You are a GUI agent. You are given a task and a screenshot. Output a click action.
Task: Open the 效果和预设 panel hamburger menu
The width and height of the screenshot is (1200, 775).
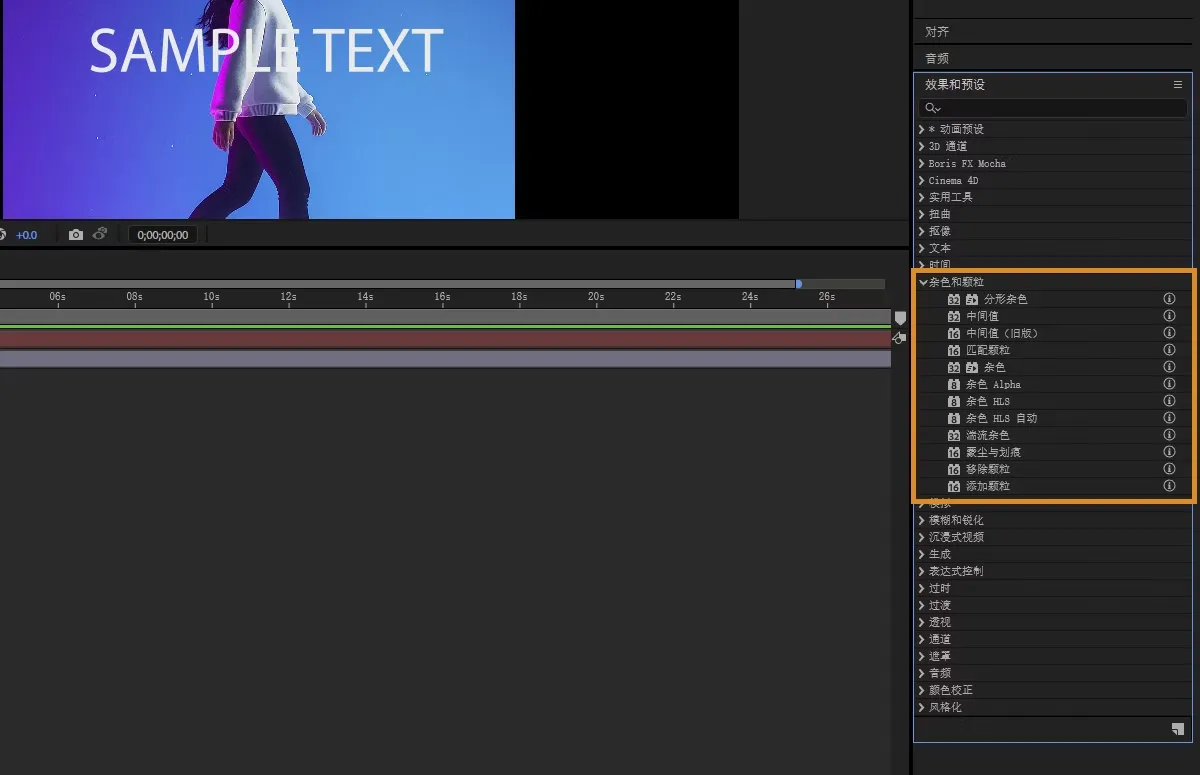click(x=1178, y=85)
